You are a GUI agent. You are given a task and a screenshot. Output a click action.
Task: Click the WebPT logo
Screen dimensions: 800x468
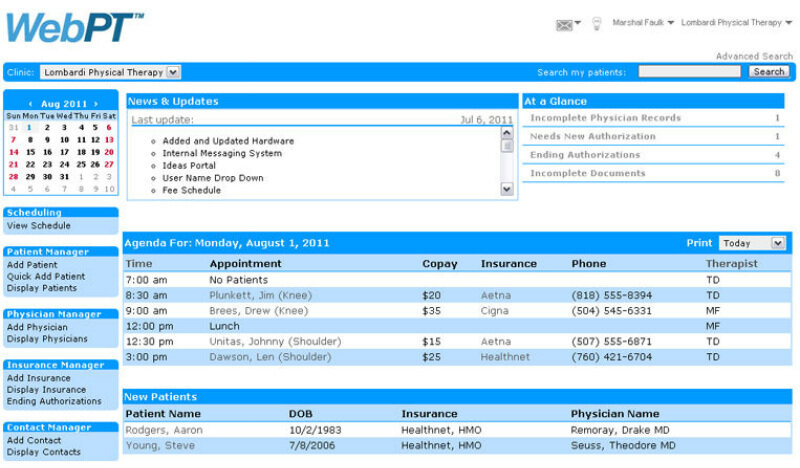(x=74, y=27)
